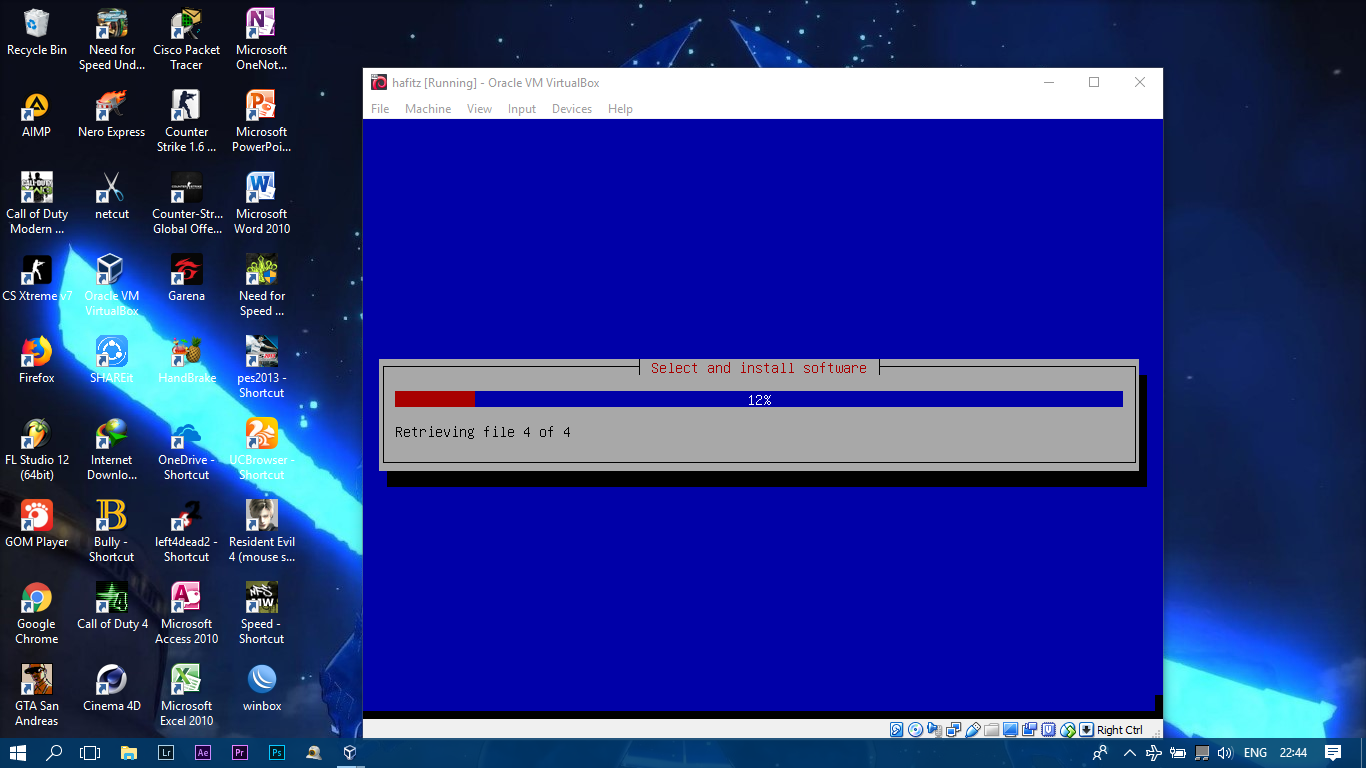Select Nero Express desktop shortcut

(x=112, y=115)
